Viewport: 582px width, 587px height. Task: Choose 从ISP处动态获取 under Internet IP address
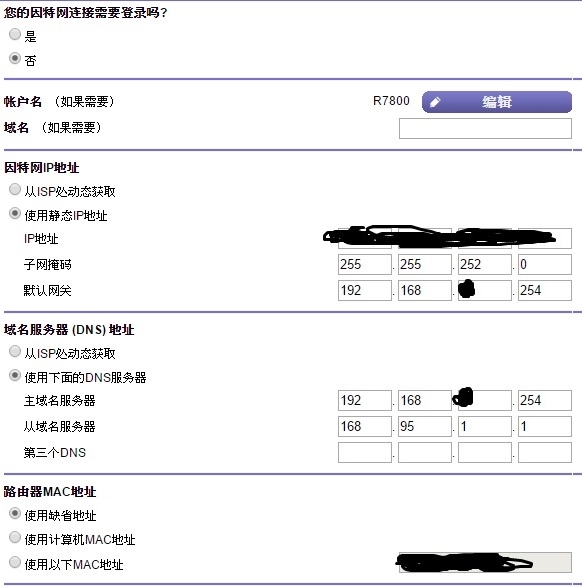[15, 189]
